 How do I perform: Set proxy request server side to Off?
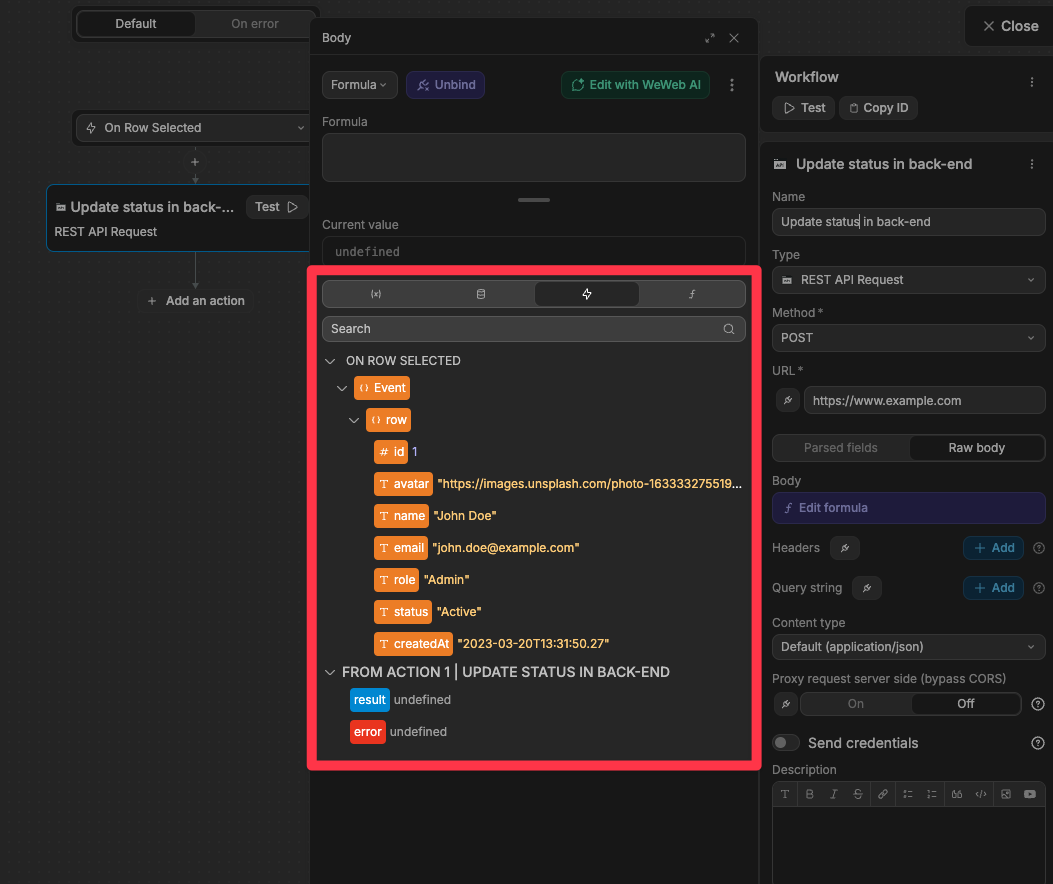click(x=965, y=704)
